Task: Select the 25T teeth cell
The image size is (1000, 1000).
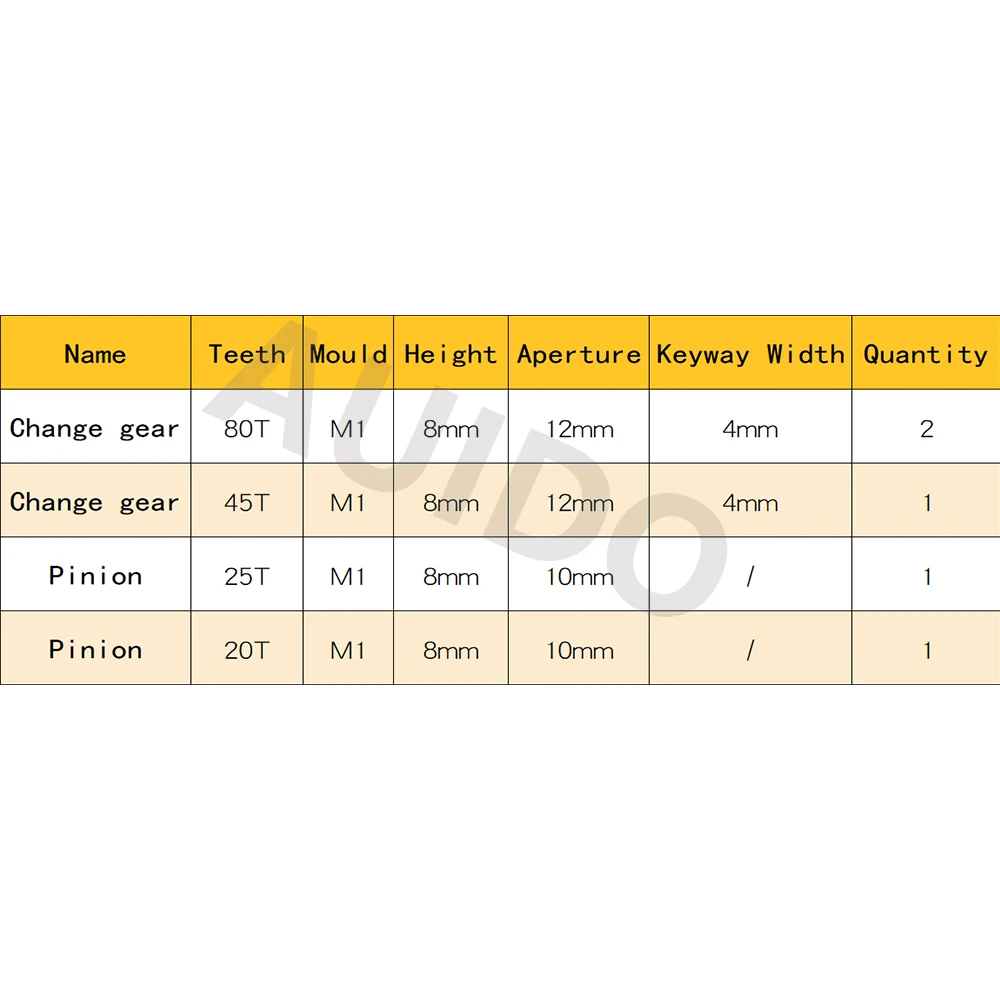Action: click(x=247, y=575)
